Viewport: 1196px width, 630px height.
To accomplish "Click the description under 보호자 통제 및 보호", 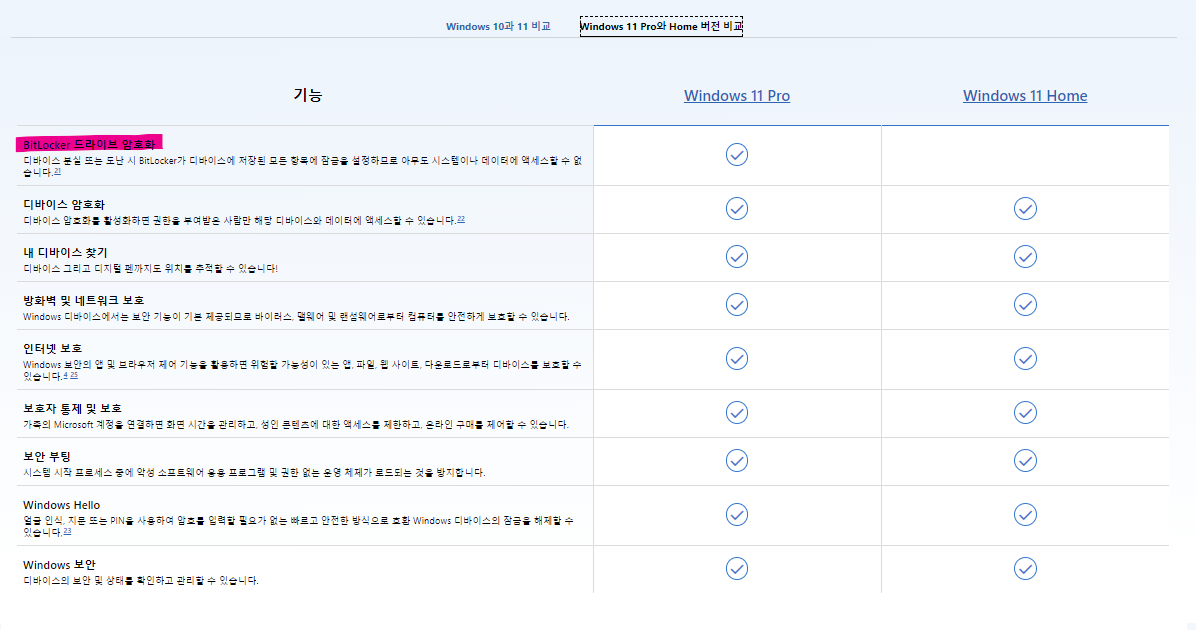I will (296, 425).
